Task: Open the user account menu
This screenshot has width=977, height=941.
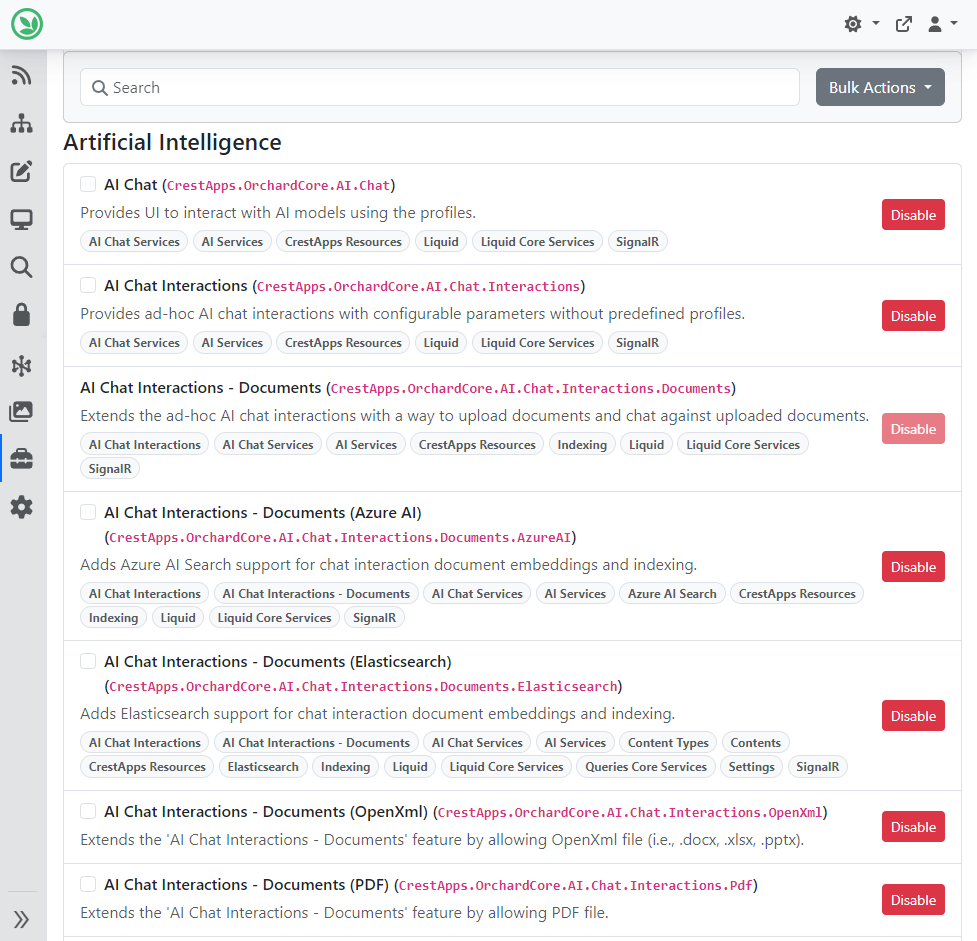Action: (x=941, y=24)
